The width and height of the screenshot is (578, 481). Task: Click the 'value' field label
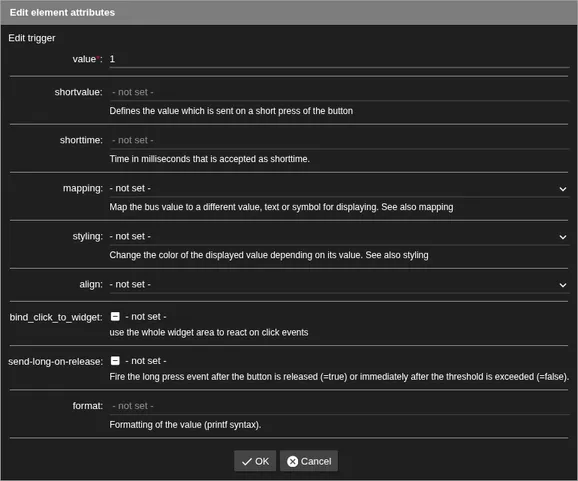(87, 59)
